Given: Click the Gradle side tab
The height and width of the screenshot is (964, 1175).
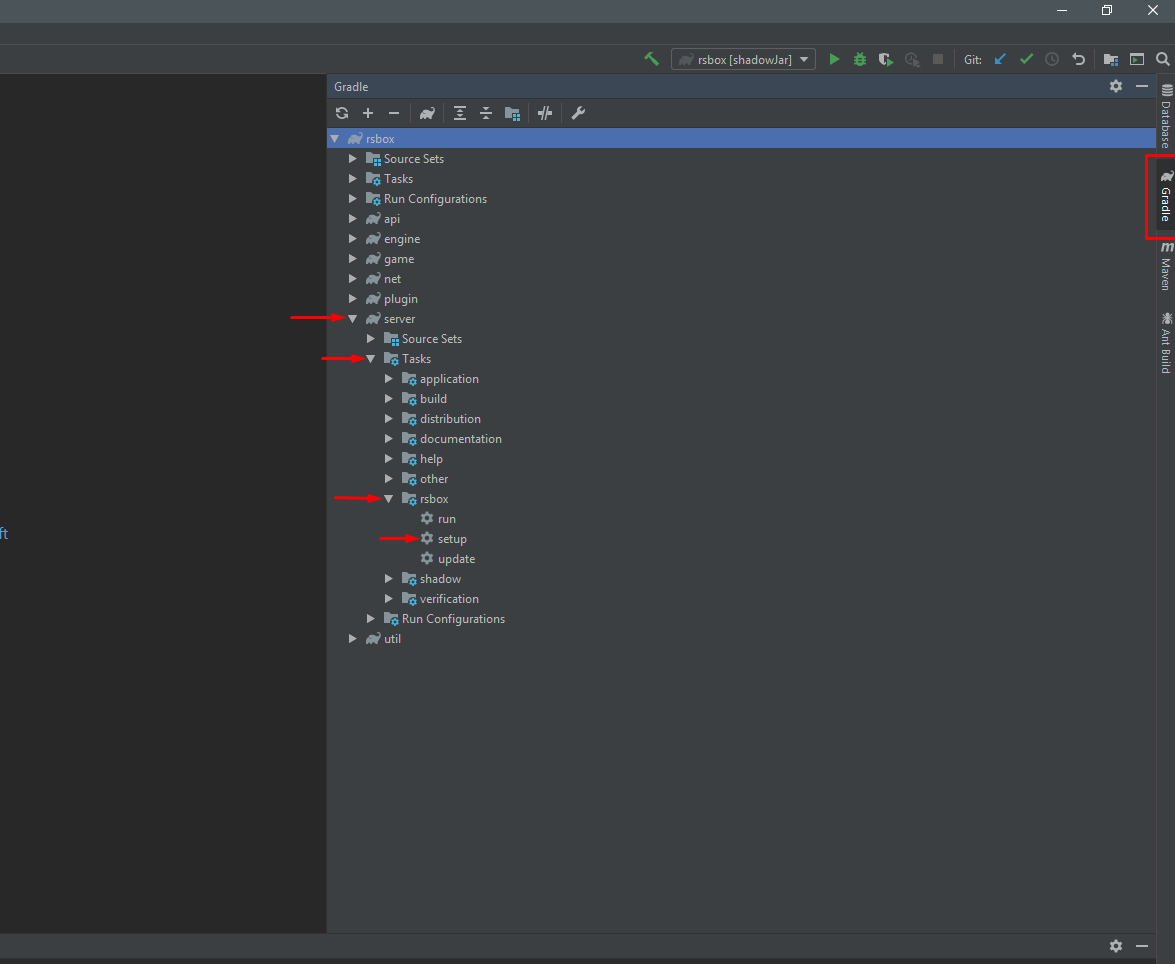Looking at the screenshot, I should point(1166,196).
